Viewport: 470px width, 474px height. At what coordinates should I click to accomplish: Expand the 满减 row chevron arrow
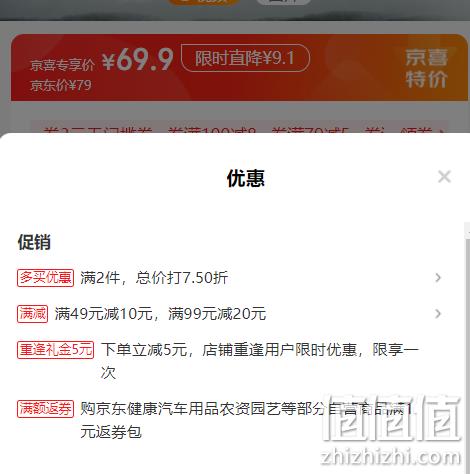(438, 314)
